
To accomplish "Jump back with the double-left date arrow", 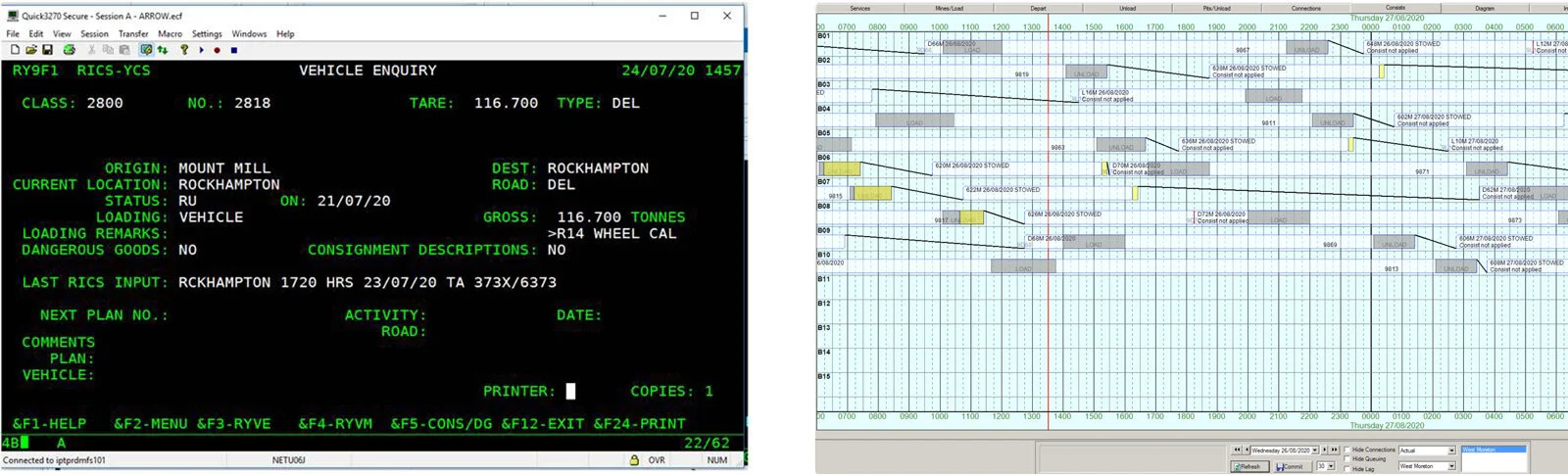I will (1237, 450).
